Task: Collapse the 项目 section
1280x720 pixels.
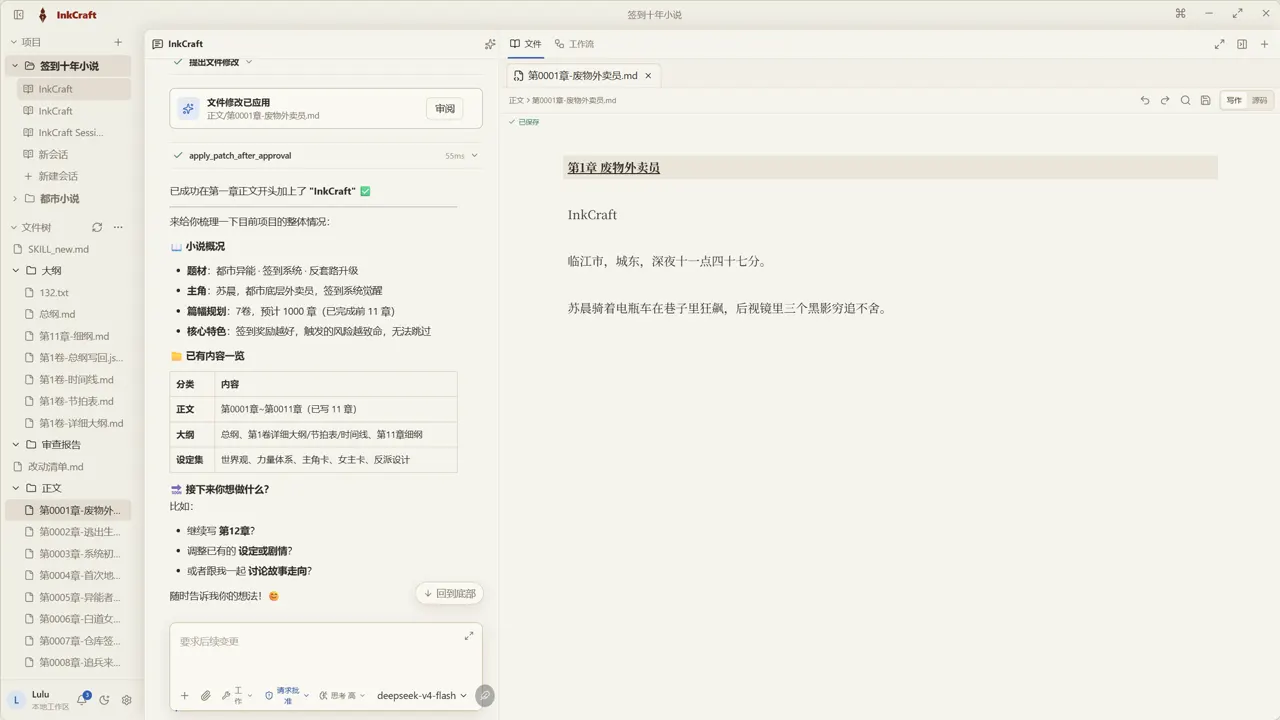Action: coord(14,42)
